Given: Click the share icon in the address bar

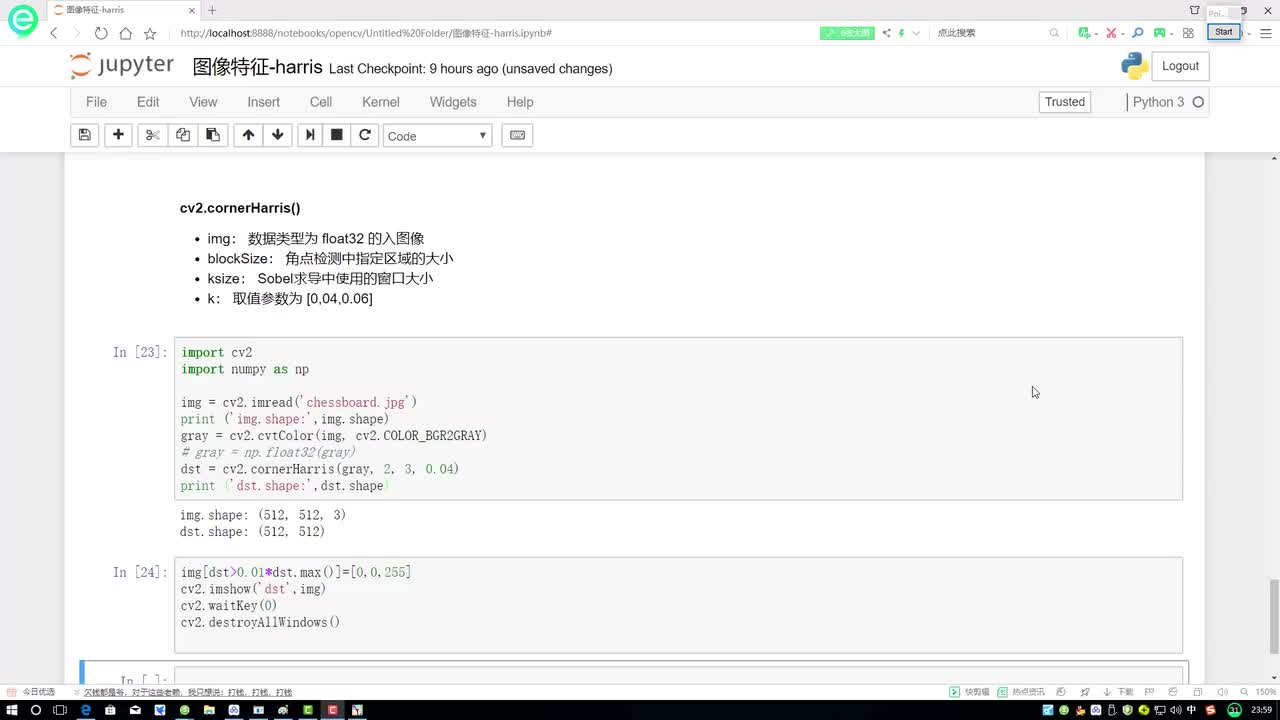Looking at the screenshot, I should point(886,33).
